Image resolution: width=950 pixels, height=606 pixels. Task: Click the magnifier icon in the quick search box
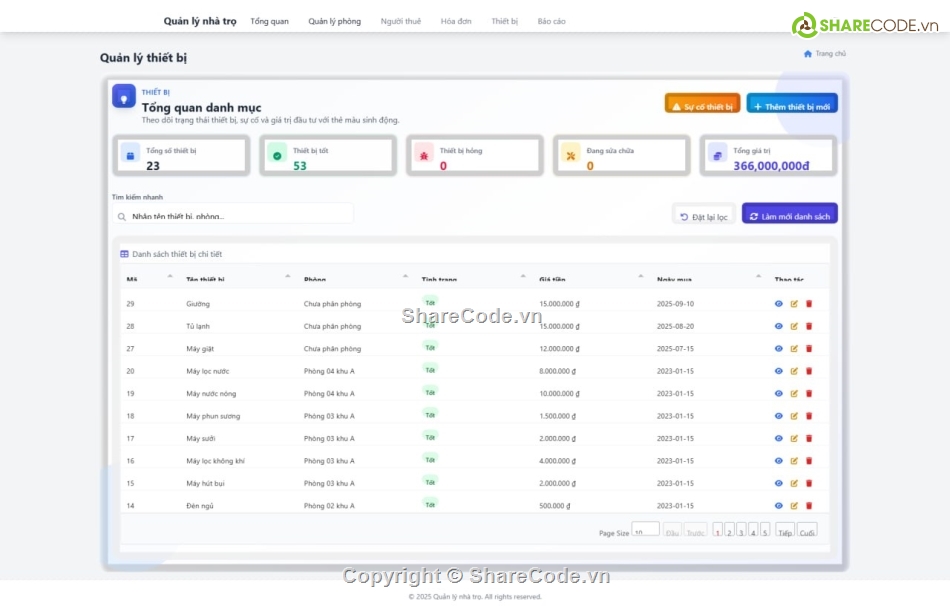pos(123,214)
